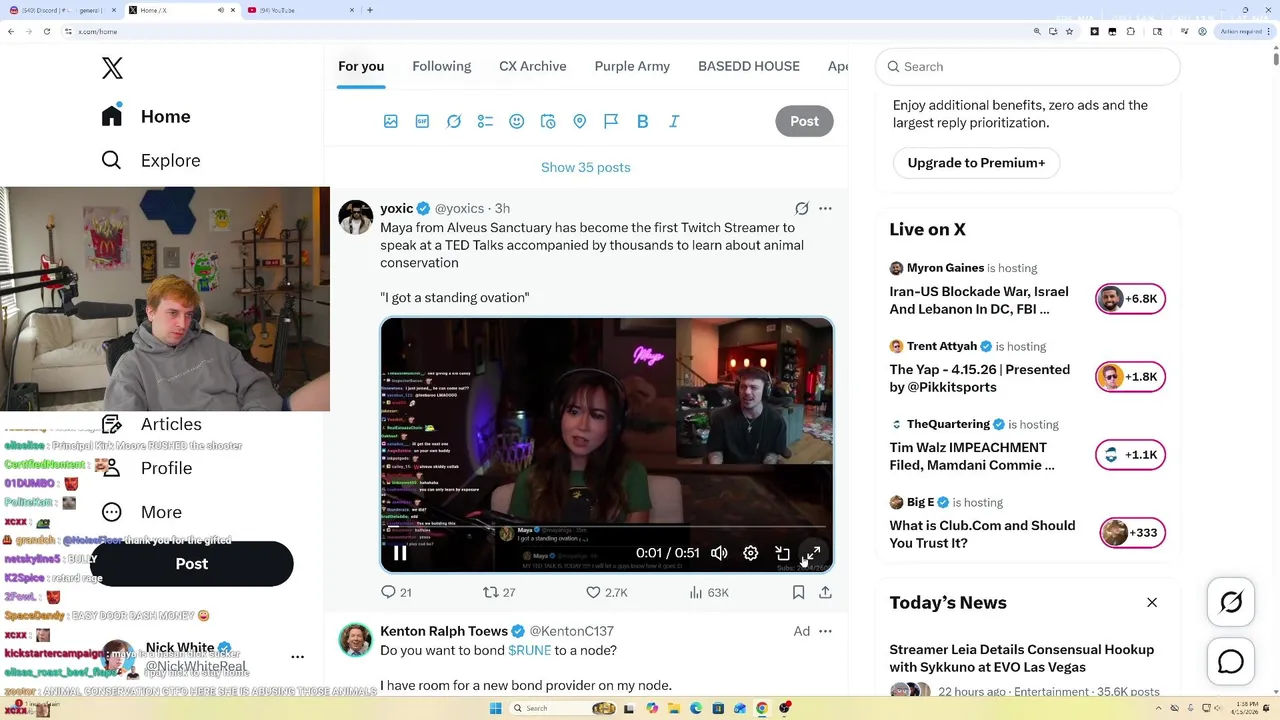Tag a location in the composer

tap(580, 121)
